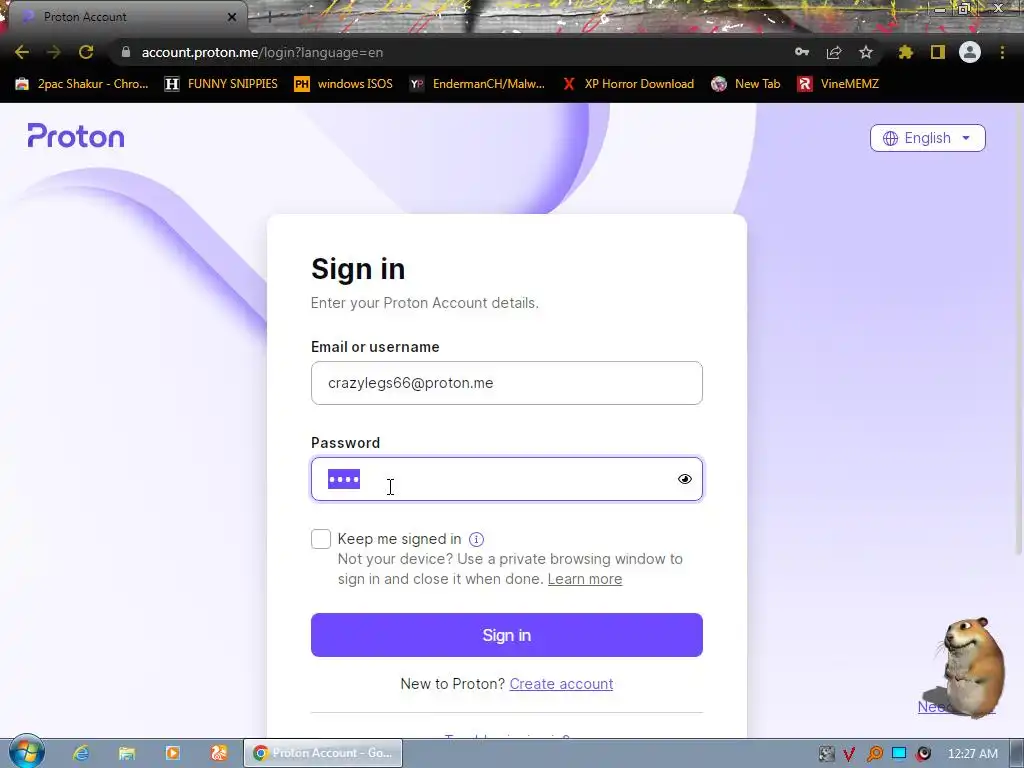Viewport: 1024px width, 768px height.
Task: Switch to Proton Account Chrome taskbar item
Action: (x=323, y=753)
